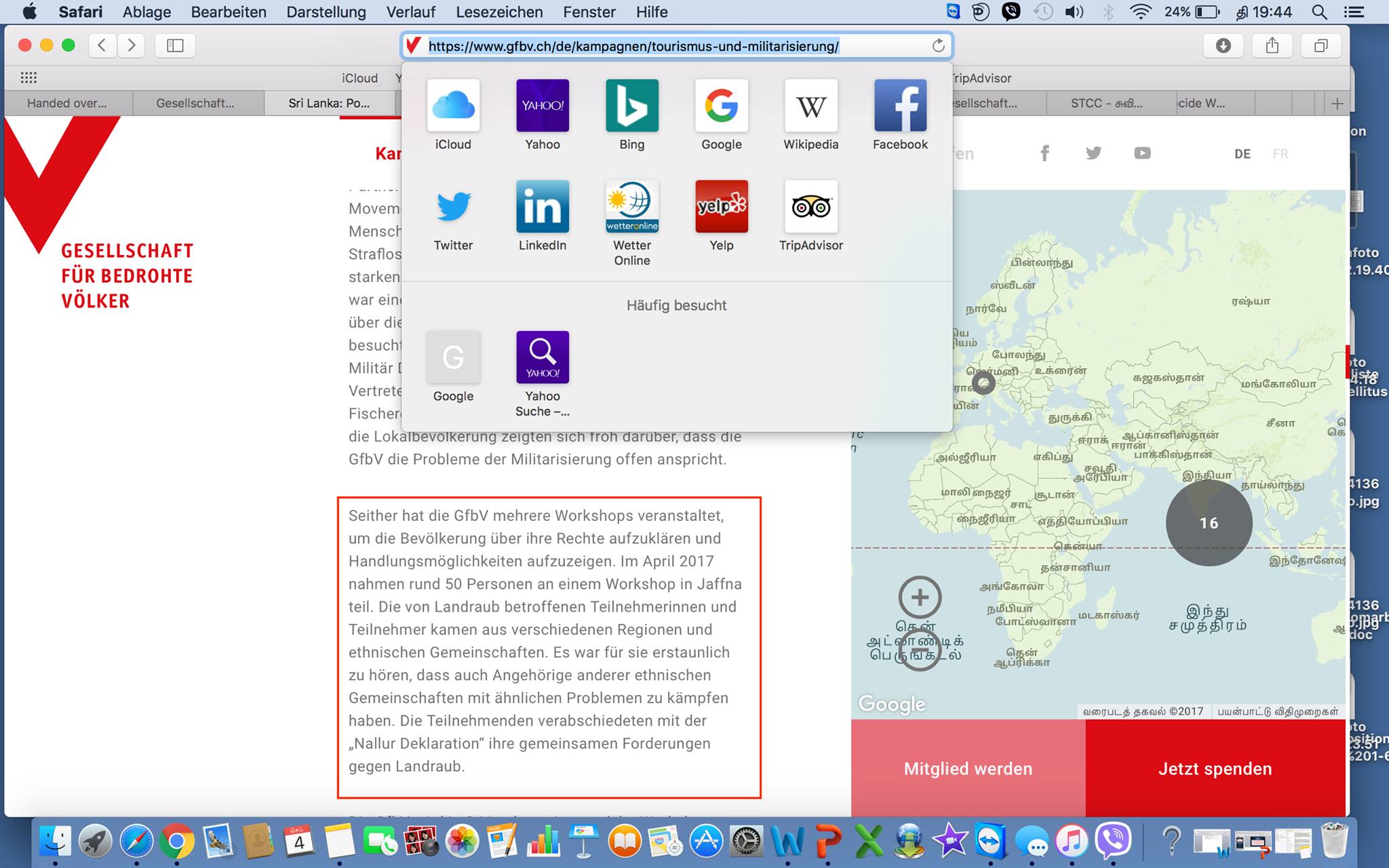Open Google Chrome from the Dock

176,842
